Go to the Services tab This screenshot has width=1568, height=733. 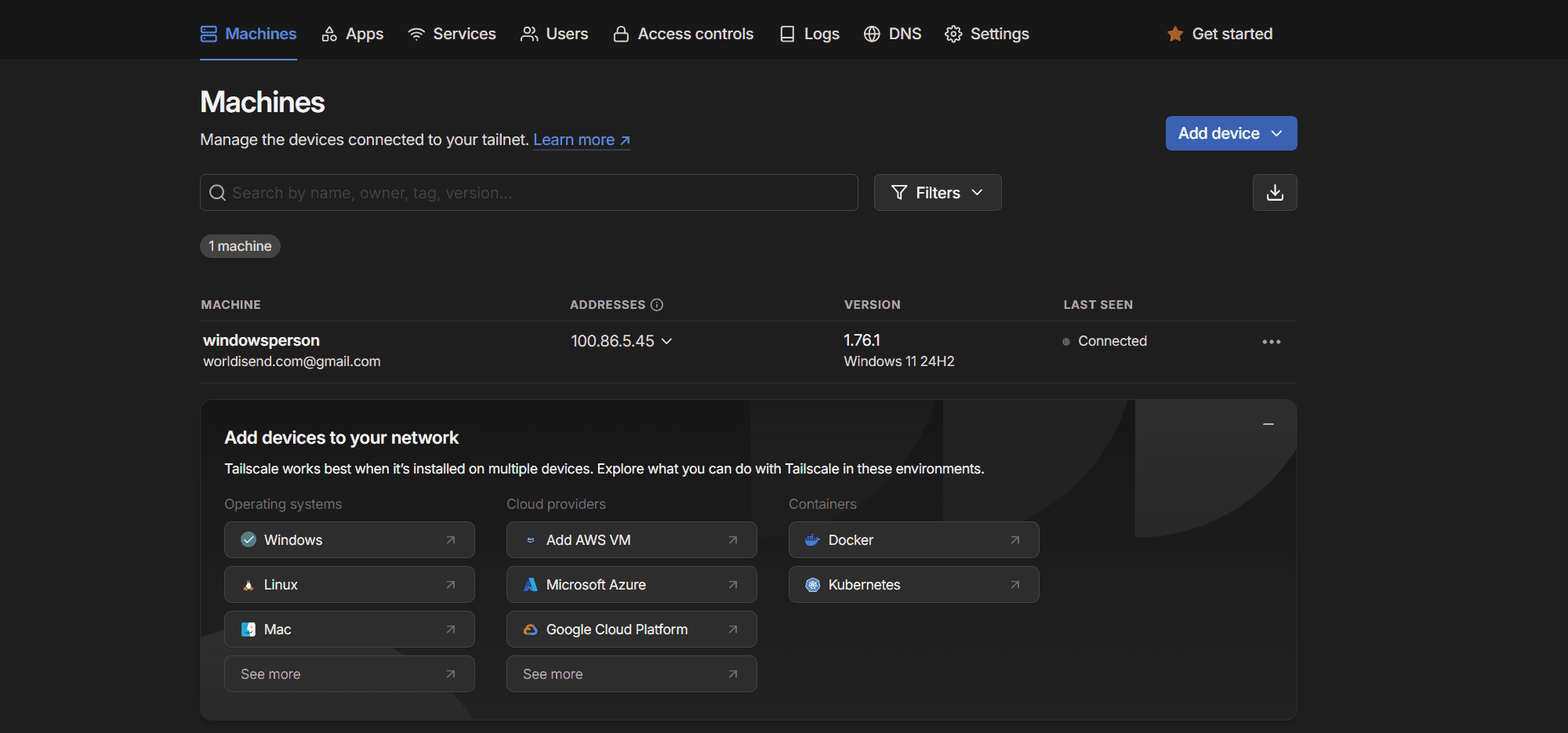point(452,34)
